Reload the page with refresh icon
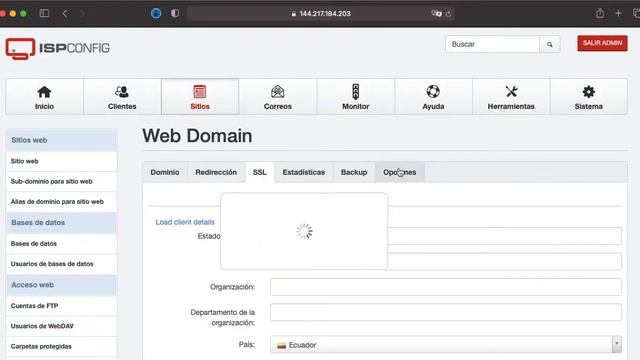The image size is (640, 360). click(x=448, y=14)
